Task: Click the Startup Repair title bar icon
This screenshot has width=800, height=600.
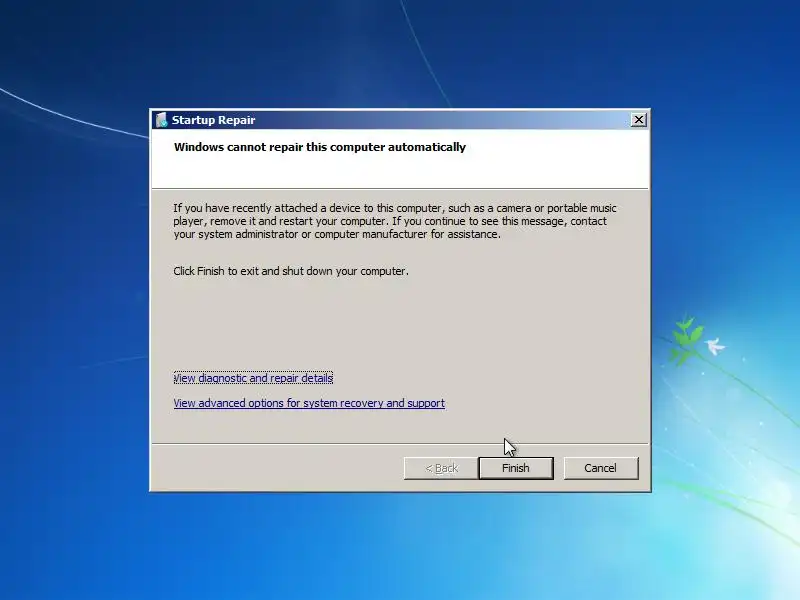Action: (162, 120)
